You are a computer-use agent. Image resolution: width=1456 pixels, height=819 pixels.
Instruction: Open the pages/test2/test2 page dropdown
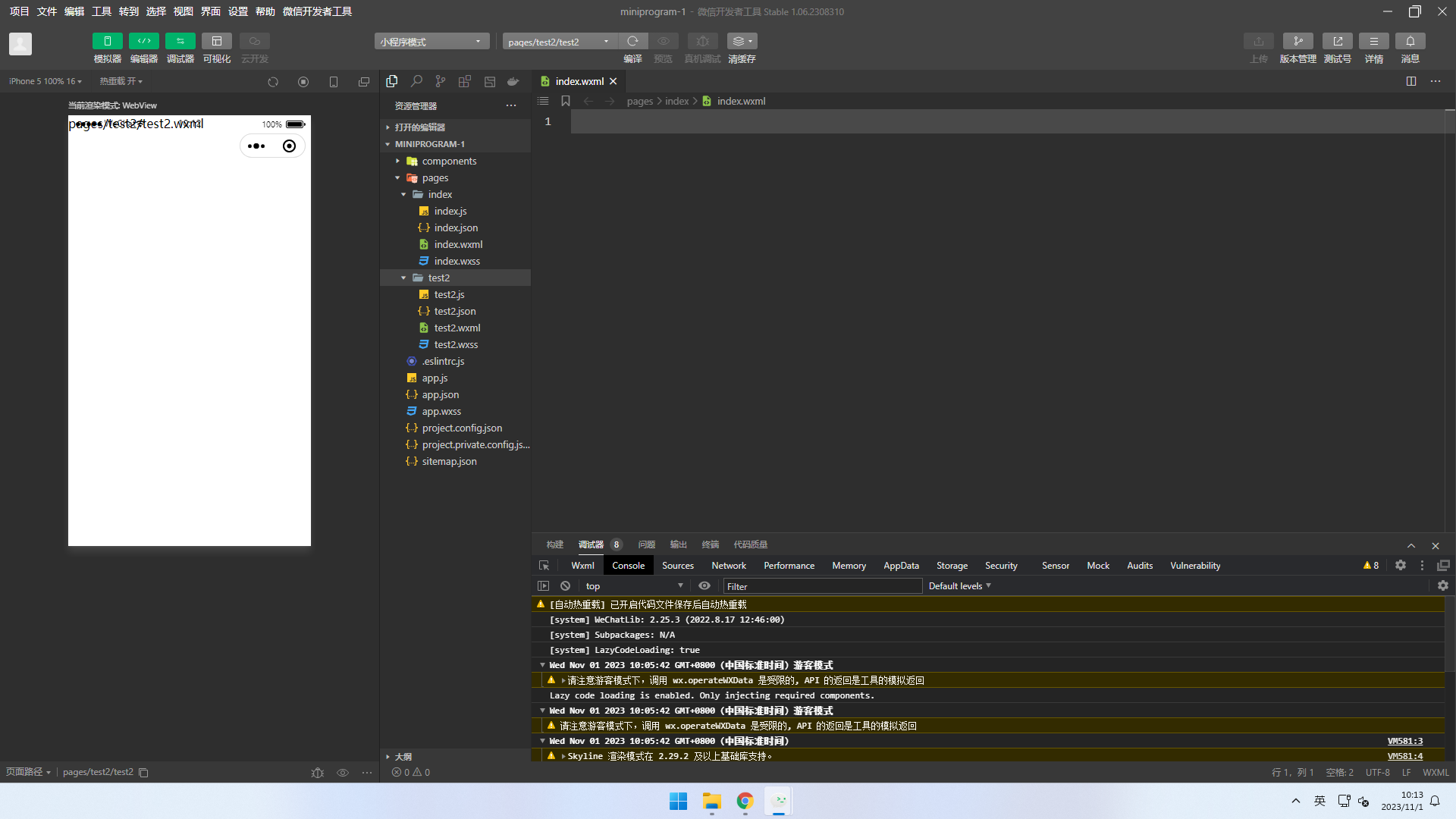(x=559, y=42)
